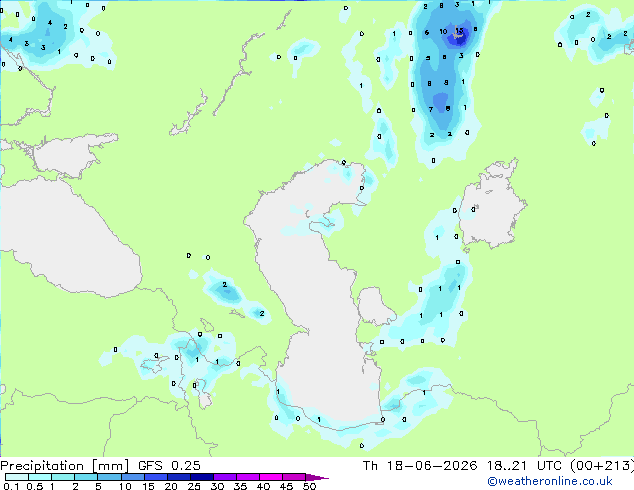Click the 25–30 mm dark blue legend swatch
Screen dimensions: 634x490
point(202,477)
